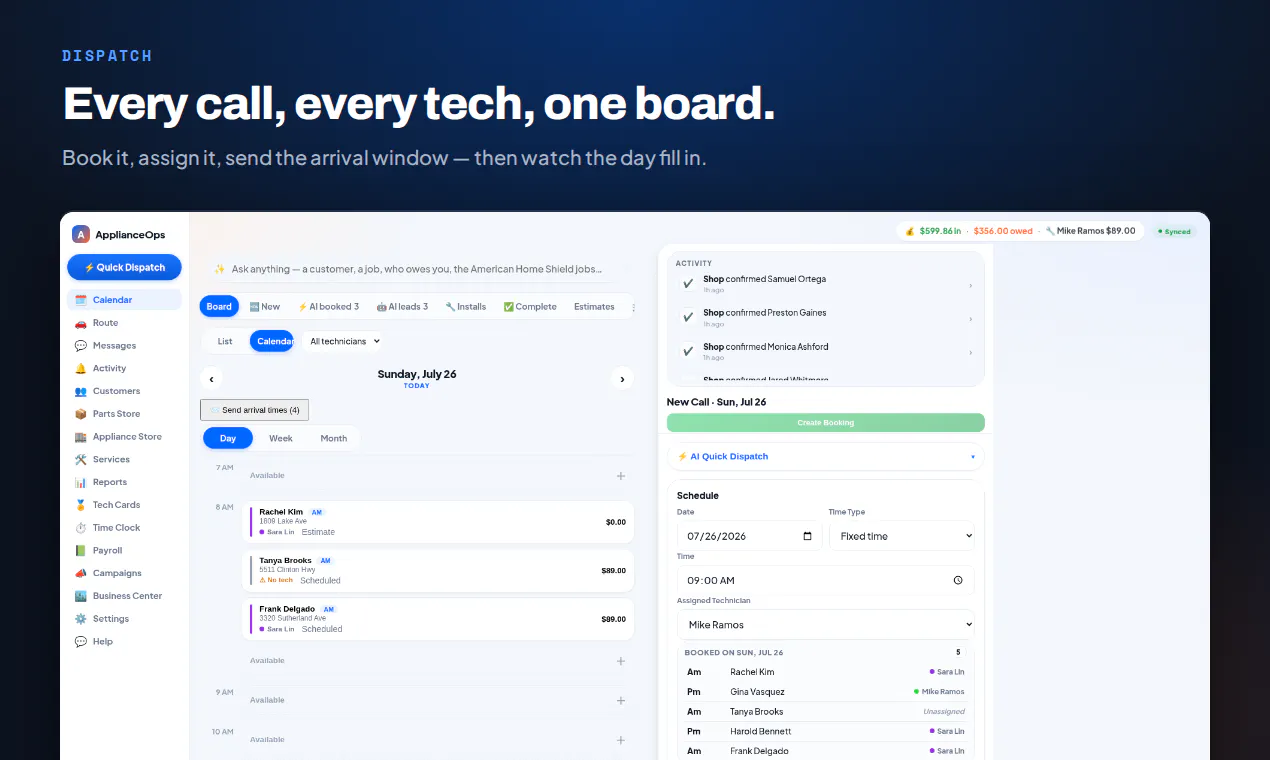Switch to Calendar view toggle
Viewport: 1270px width, 760px height.
coord(272,341)
